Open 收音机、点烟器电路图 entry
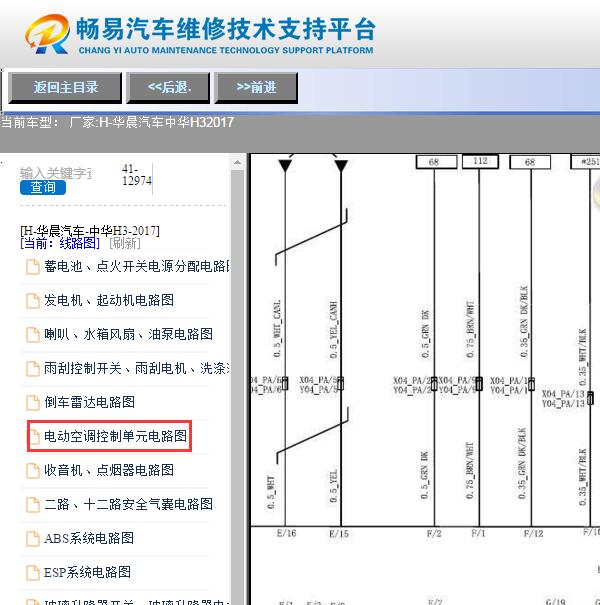 click(x=109, y=470)
